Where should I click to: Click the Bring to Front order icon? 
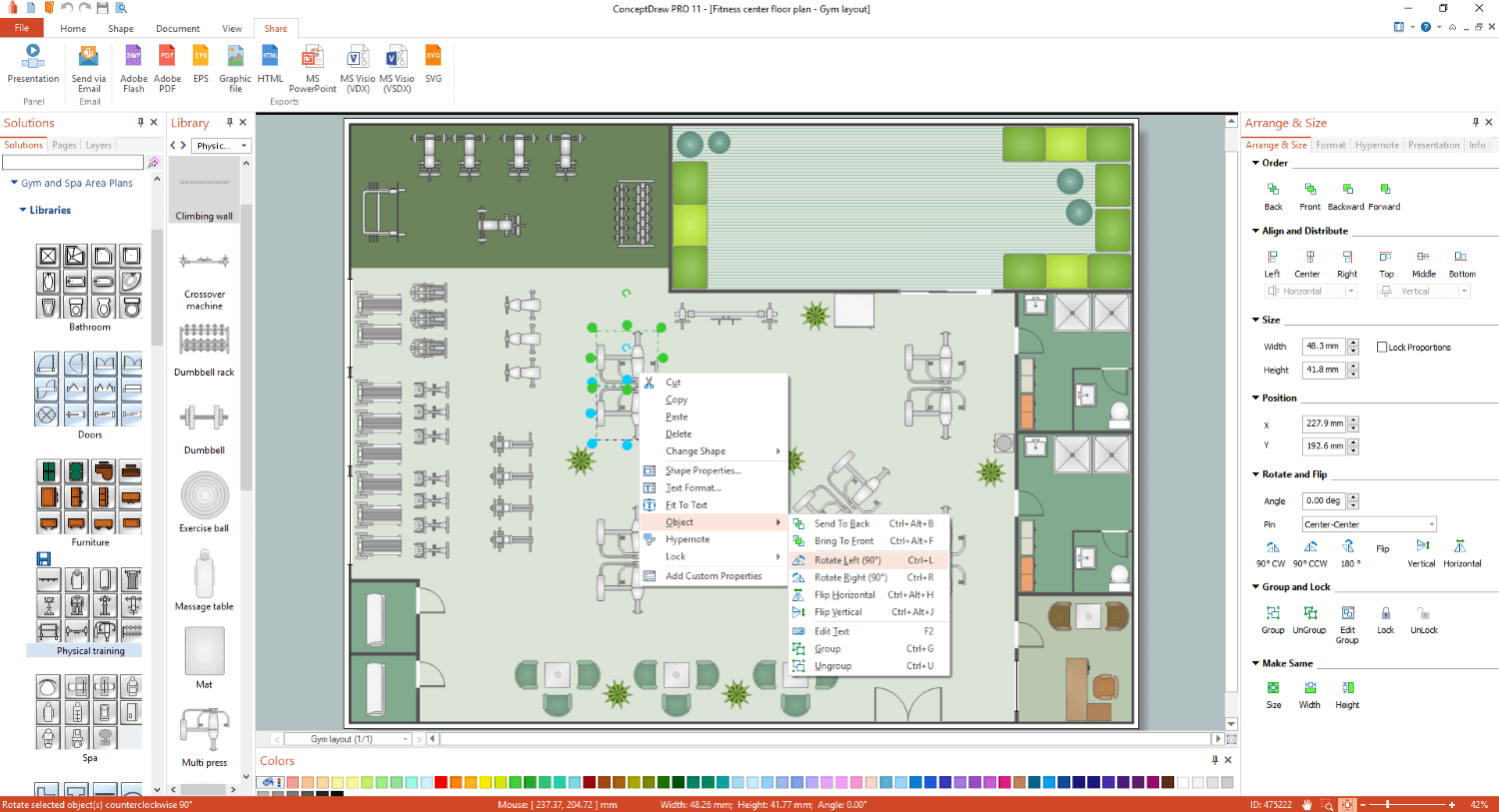tap(1310, 190)
